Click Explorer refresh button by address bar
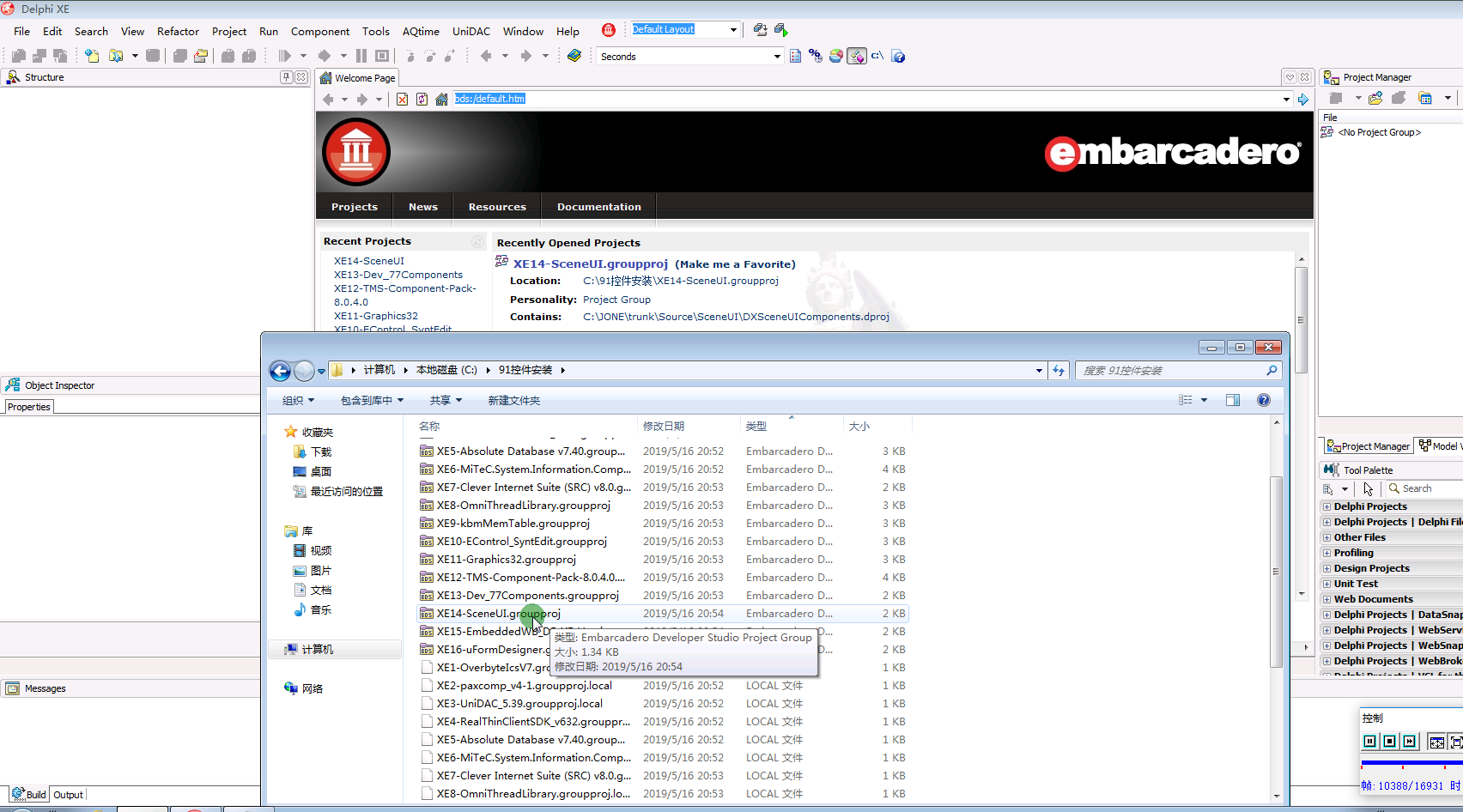Screen dimensions: 1463x812 point(1059,370)
